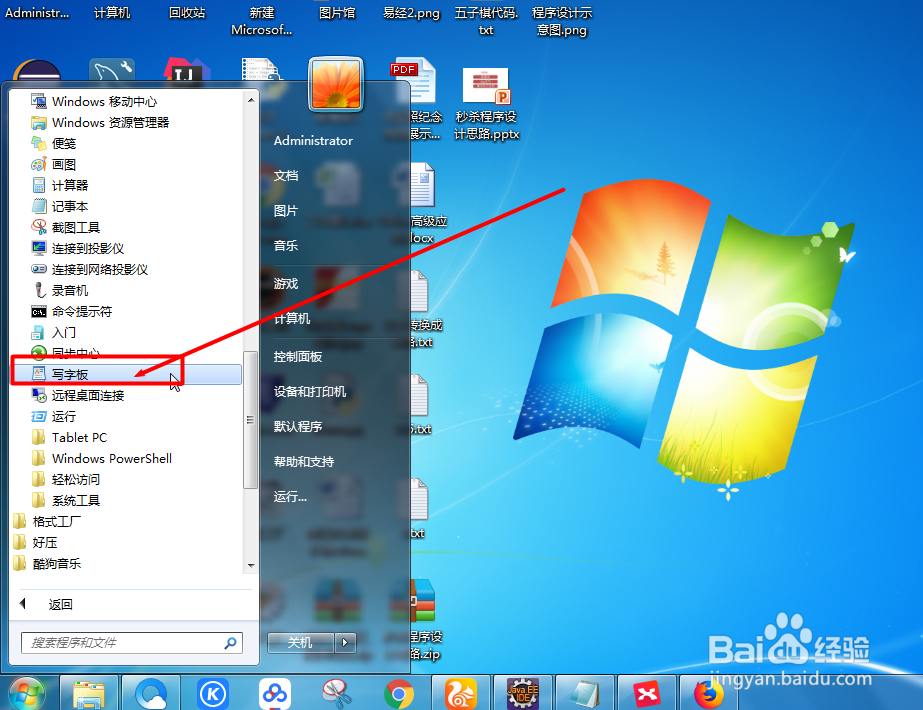The width and height of the screenshot is (923, 710).
Task: Open 计算机 in Start menu right pane
Action: coord(292,318)
